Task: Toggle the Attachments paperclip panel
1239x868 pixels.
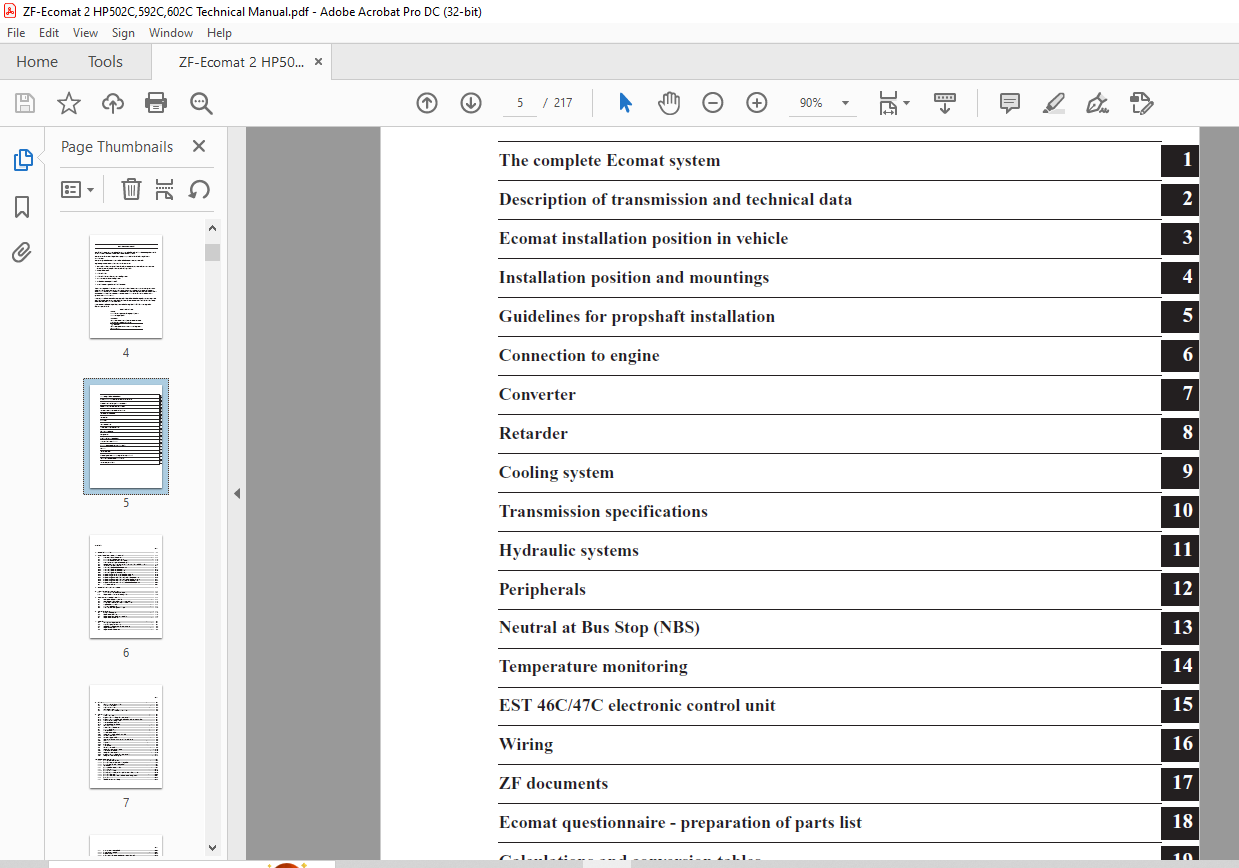Action: pos(22,252)
